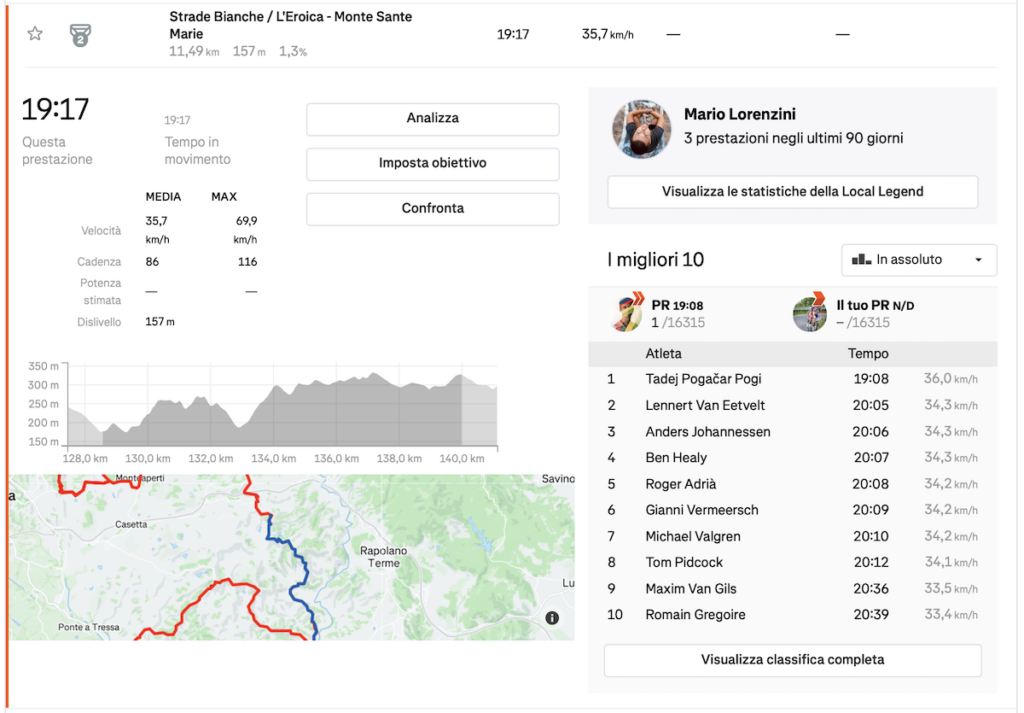
Task: Click the Mario Lorenzini name link
Action: 739,115
